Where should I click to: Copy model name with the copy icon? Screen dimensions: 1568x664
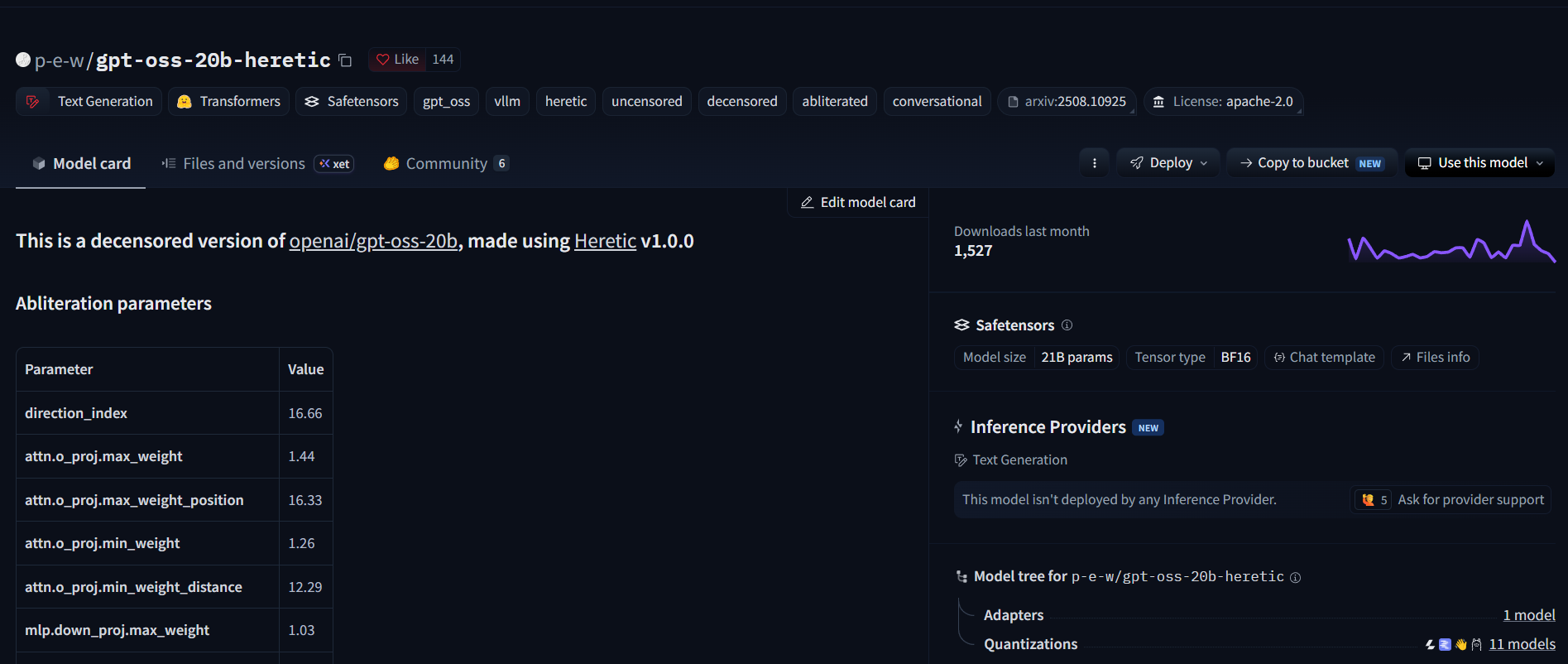point(345,60)
